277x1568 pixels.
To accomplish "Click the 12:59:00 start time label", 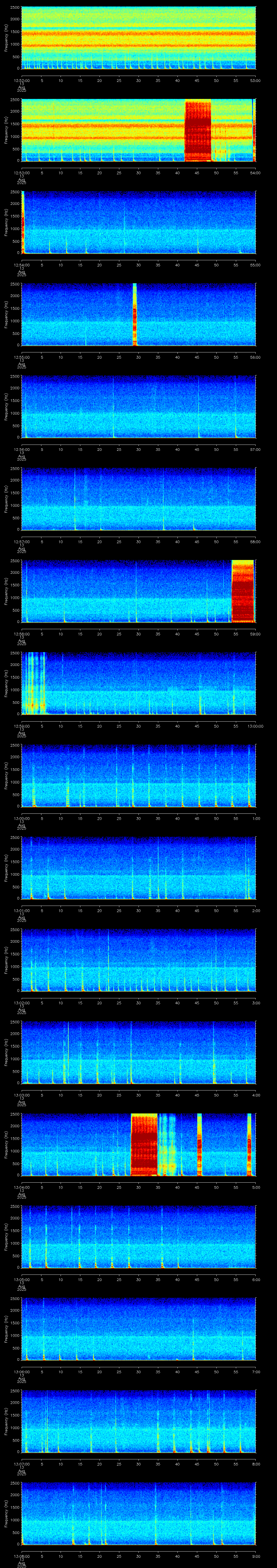I will click(x=21, y=726).
